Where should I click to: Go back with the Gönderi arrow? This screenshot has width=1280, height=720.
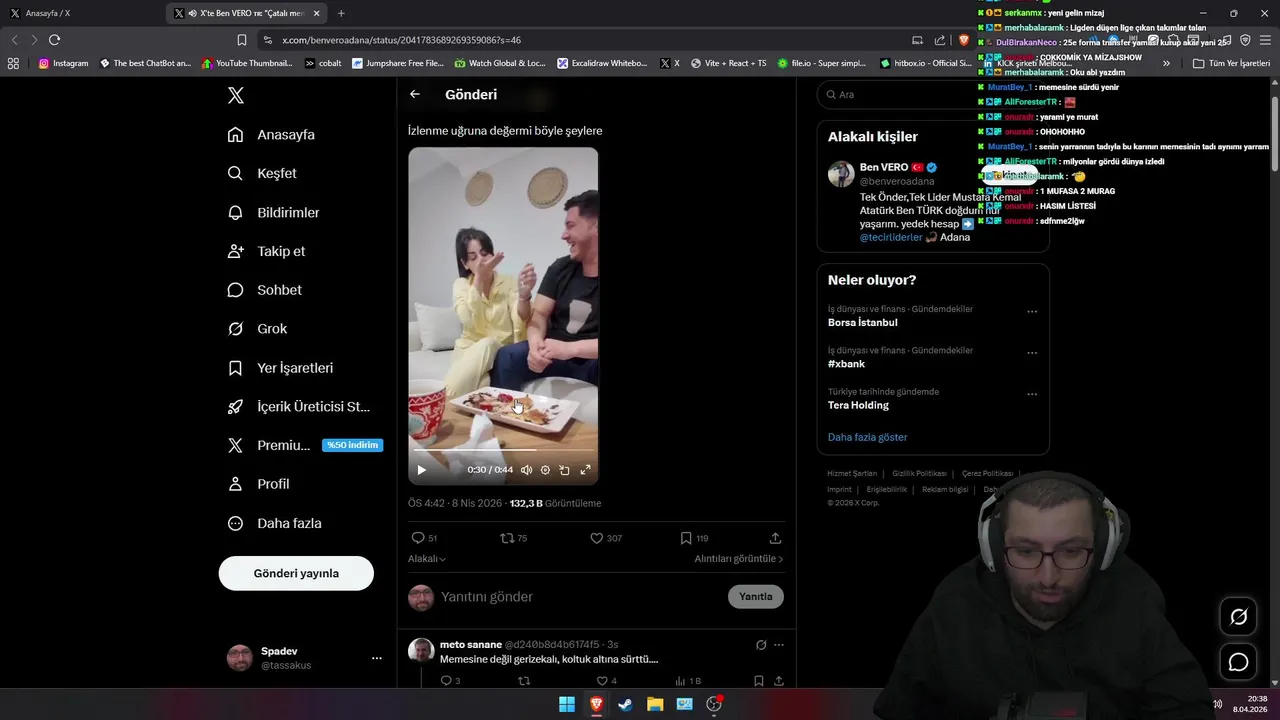coord(415,94)
